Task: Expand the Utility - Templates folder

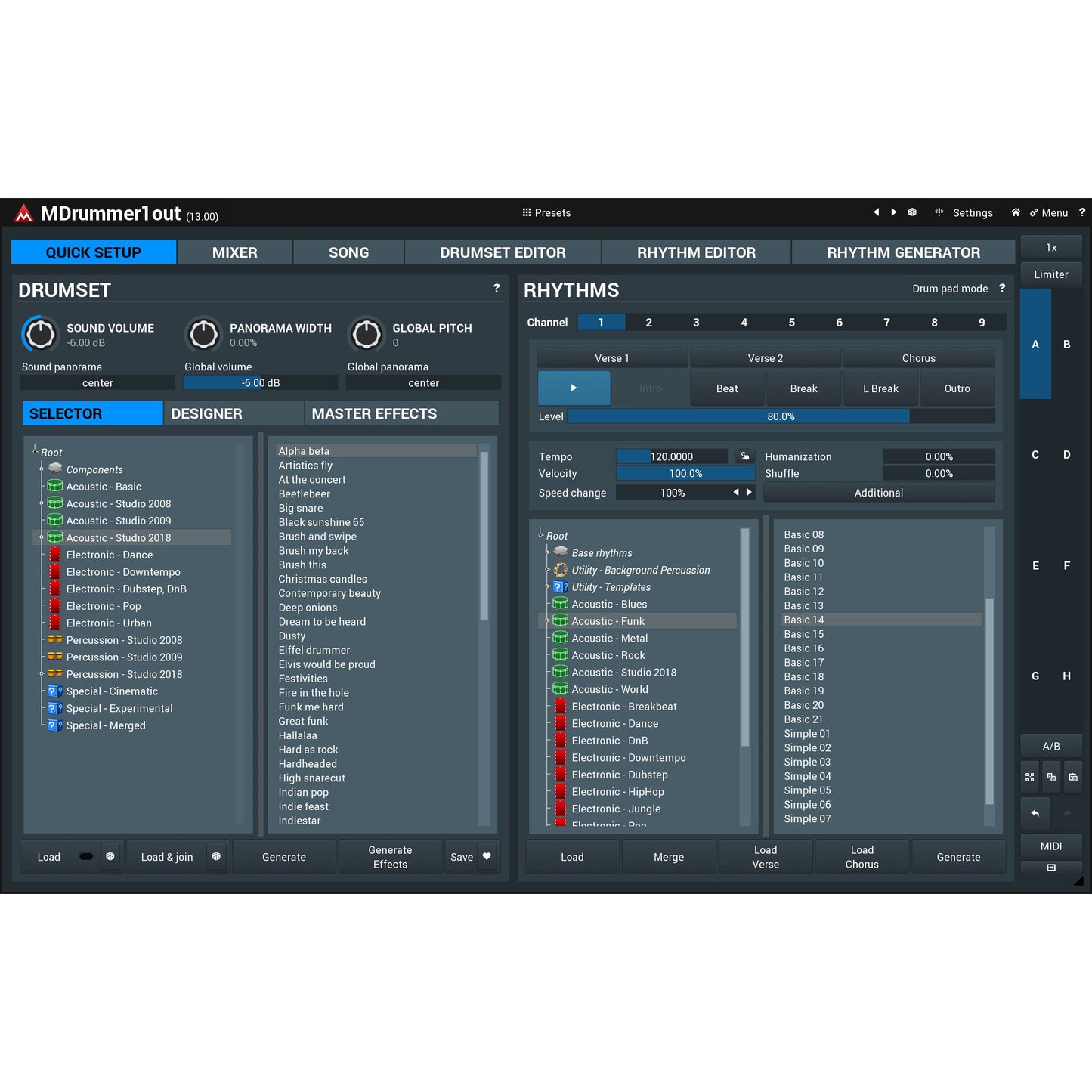Action: tap(549, 587)
